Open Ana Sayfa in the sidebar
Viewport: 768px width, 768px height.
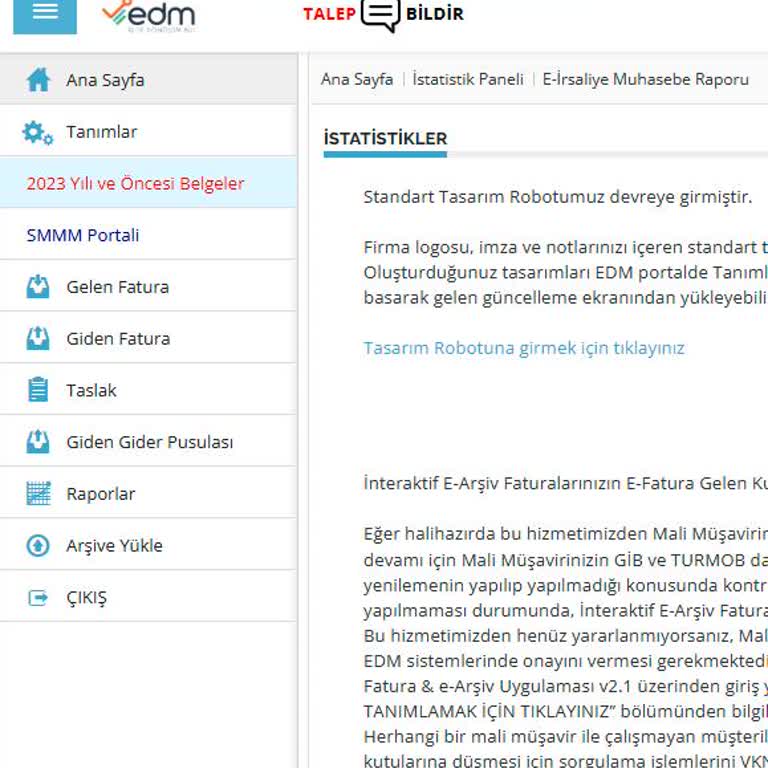pos(148,79)
